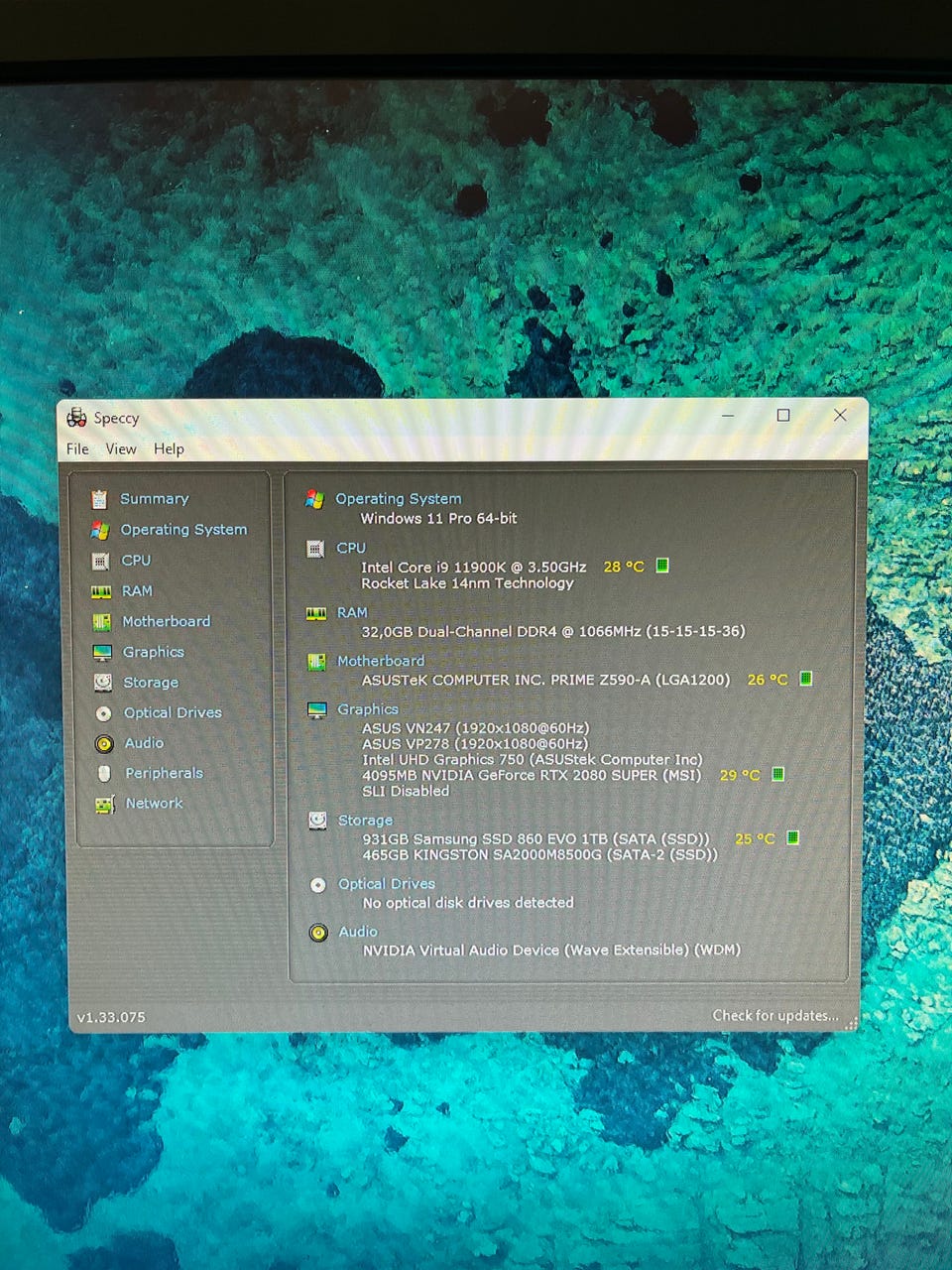The height and width of the screenshot is (1270, 952).
Task: Click the Check for updates link
Action: [x=775, y=1015]
